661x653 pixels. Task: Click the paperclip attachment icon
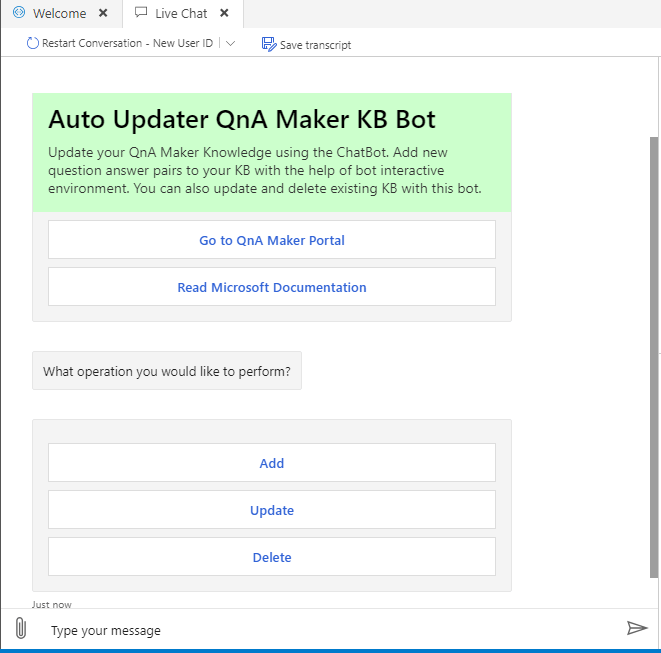pos(21,628)
